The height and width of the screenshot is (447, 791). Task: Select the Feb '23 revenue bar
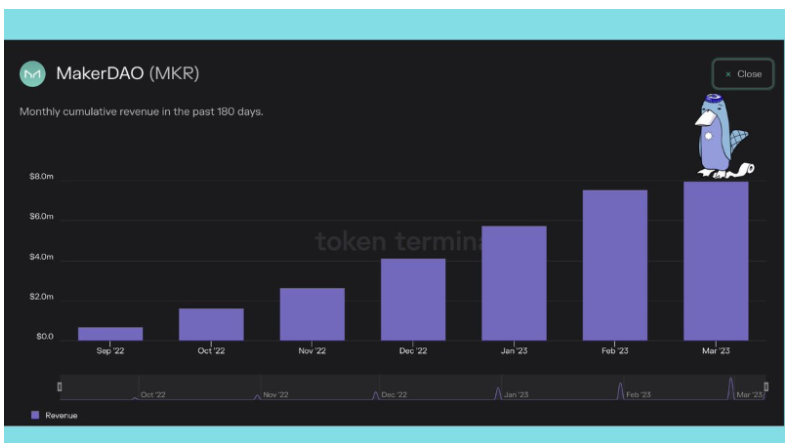click(615, 265)
